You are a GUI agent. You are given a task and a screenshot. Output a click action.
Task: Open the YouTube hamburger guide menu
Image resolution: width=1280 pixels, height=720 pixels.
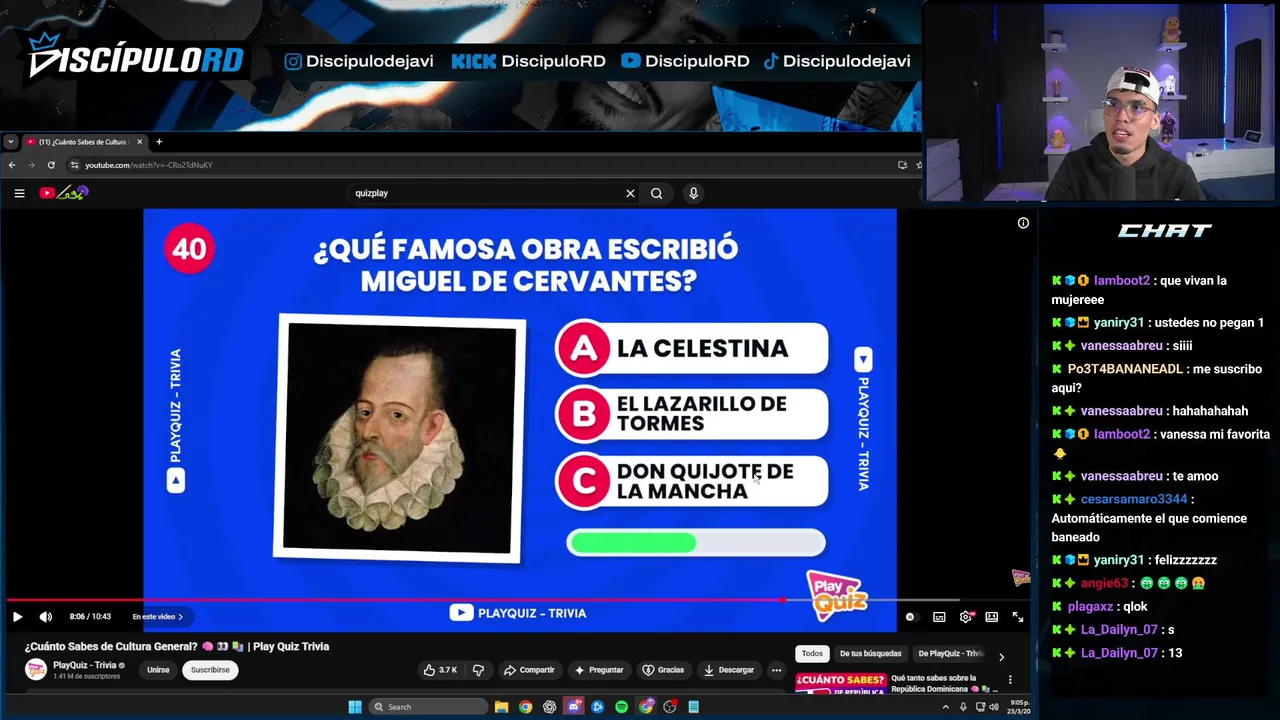click(x=19, y=193)
